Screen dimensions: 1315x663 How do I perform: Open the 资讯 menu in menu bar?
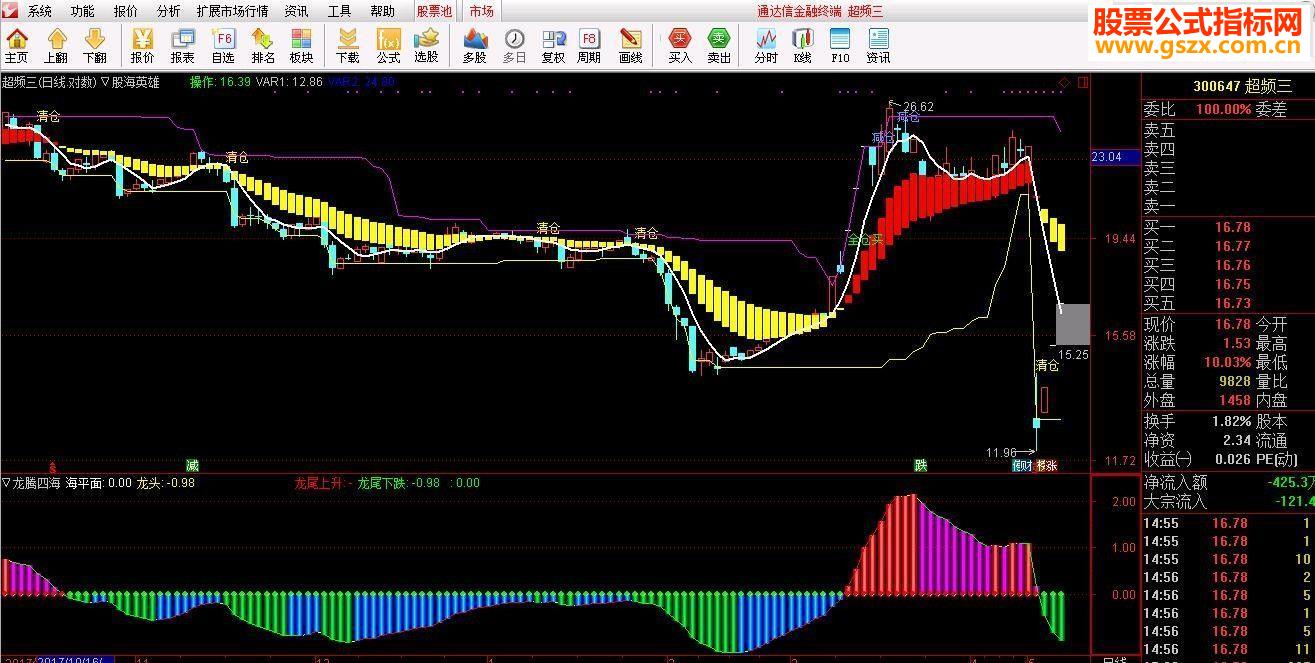click(x=296, y=12)
